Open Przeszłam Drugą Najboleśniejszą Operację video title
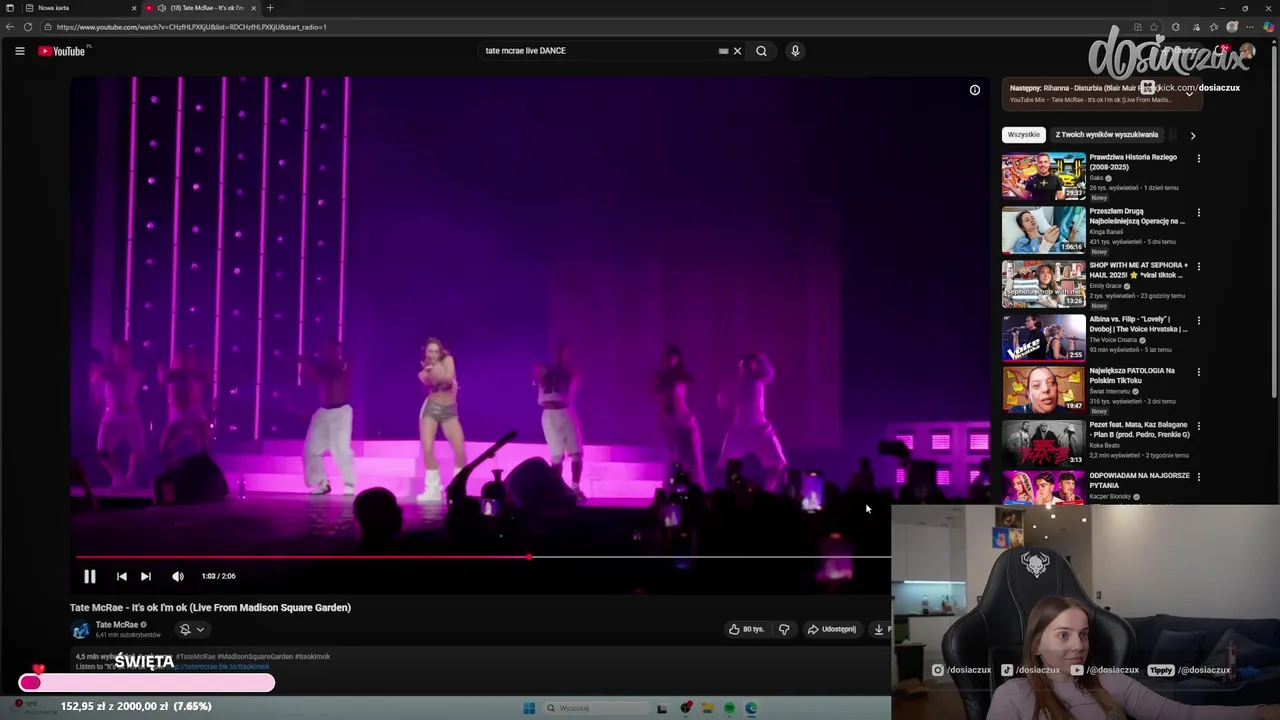The height and width of the screenshot is (720, 1280). (x=1136, y=216)
